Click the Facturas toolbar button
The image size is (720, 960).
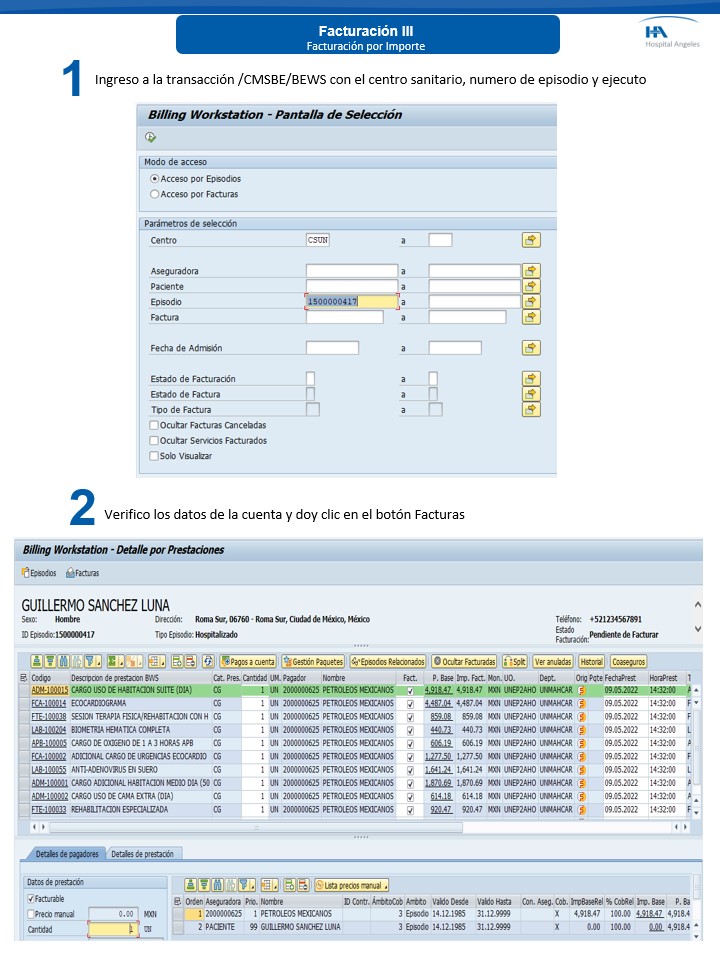[83, 573]
